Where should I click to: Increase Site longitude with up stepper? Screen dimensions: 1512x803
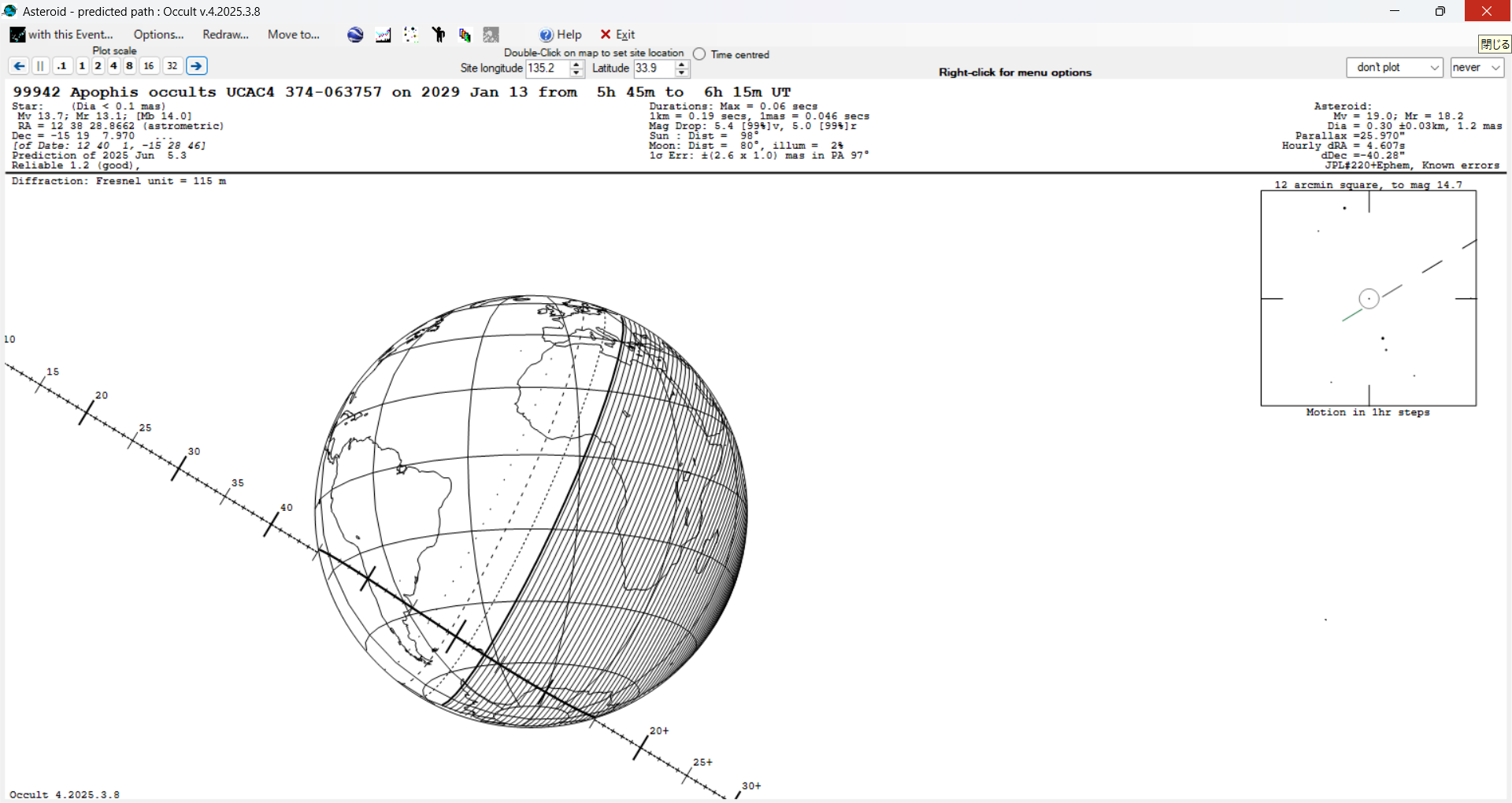(576, 65)
